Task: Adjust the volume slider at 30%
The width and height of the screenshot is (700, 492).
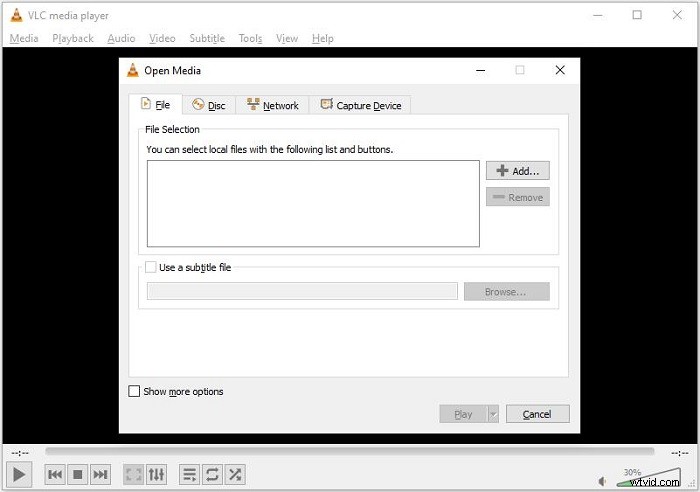Action: point(648,479)
